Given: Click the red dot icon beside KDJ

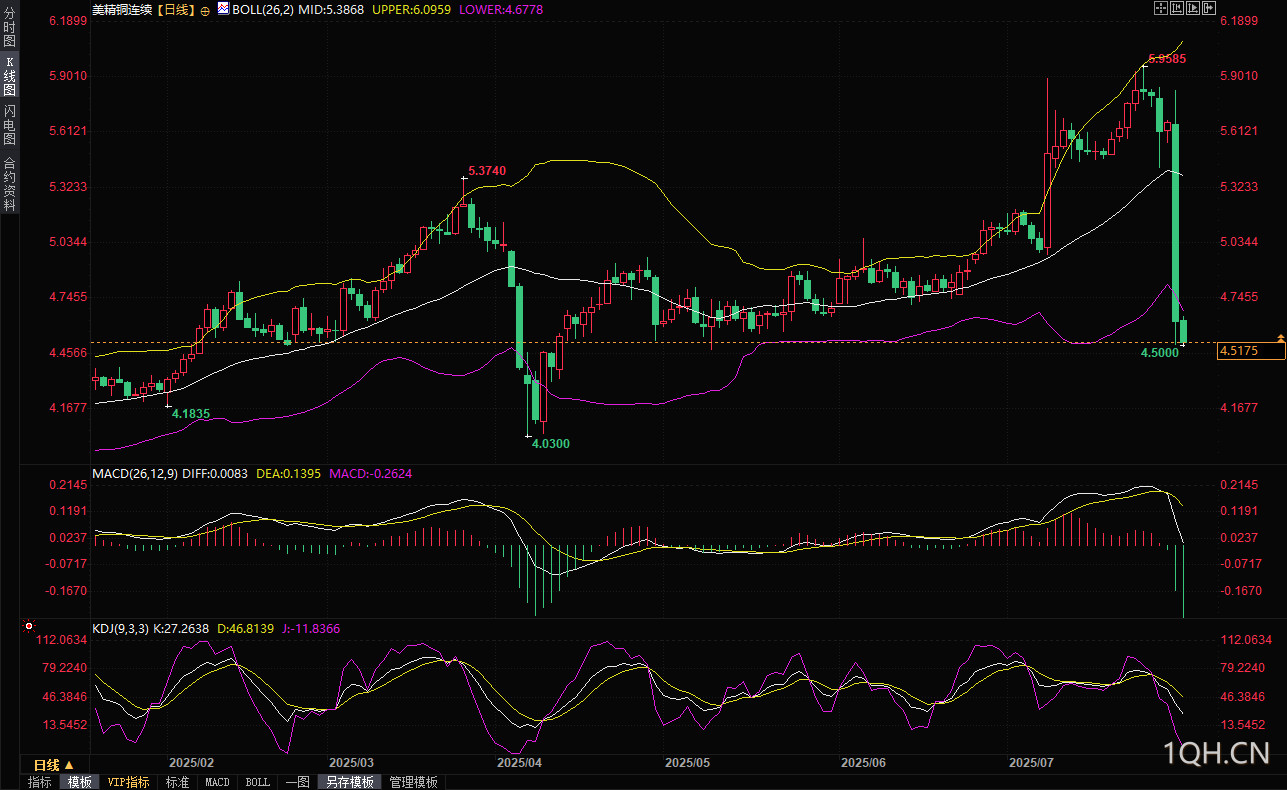Looking at the screenshot, I should (x=27, y=628).
